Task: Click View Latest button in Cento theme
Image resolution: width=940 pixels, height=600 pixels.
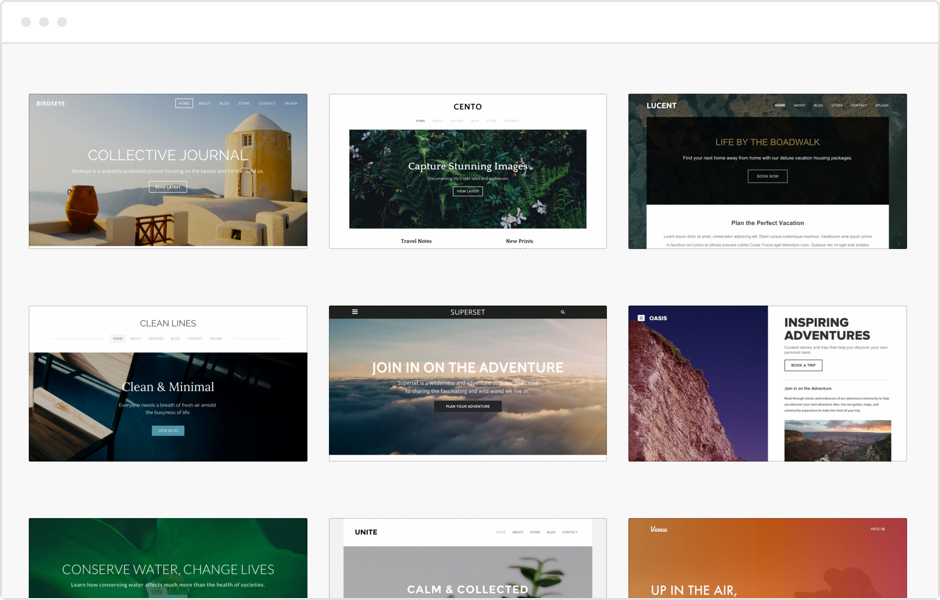Action: point(467,191)
